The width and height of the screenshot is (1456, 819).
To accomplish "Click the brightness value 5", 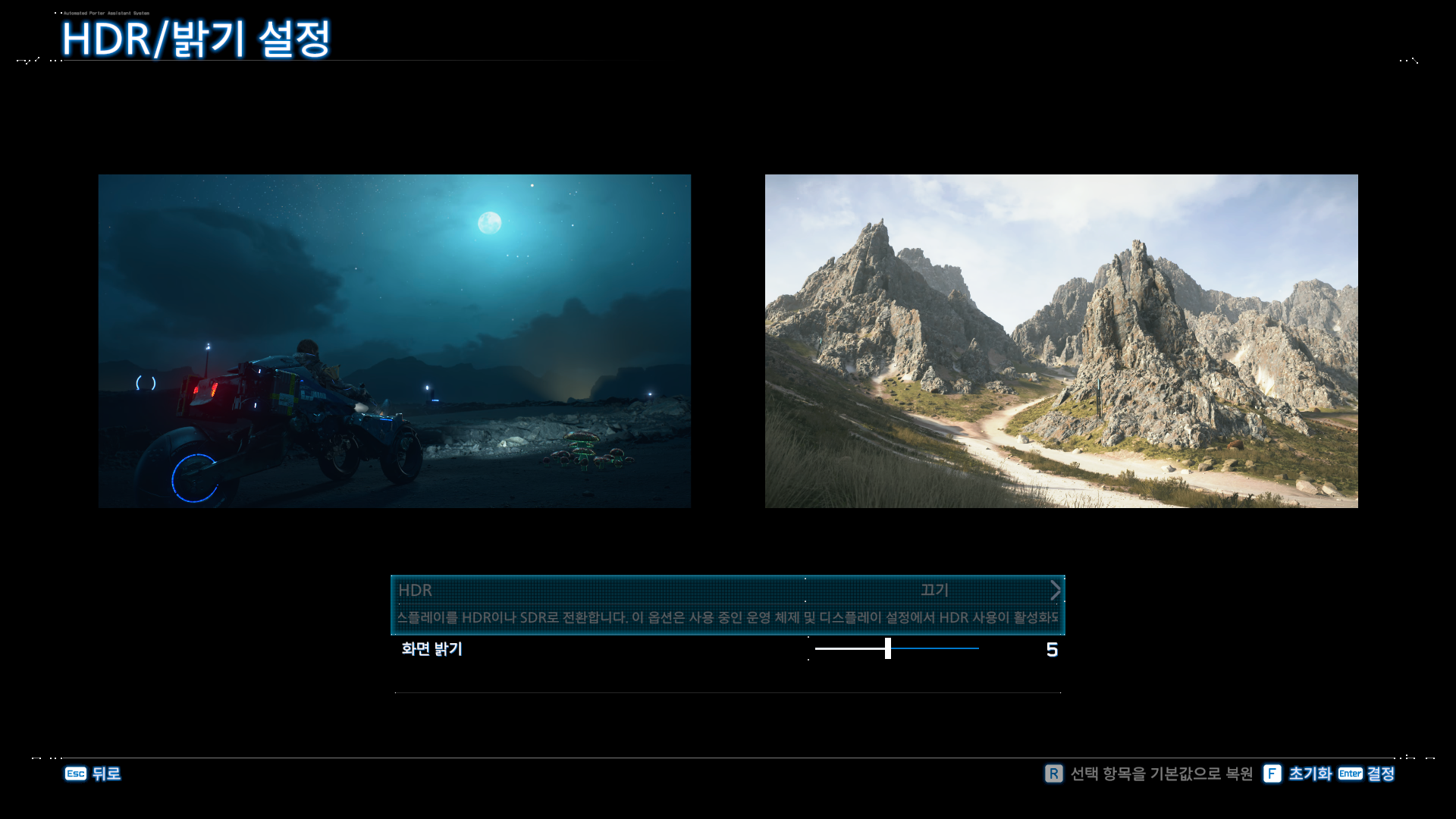I will 1052,650.
